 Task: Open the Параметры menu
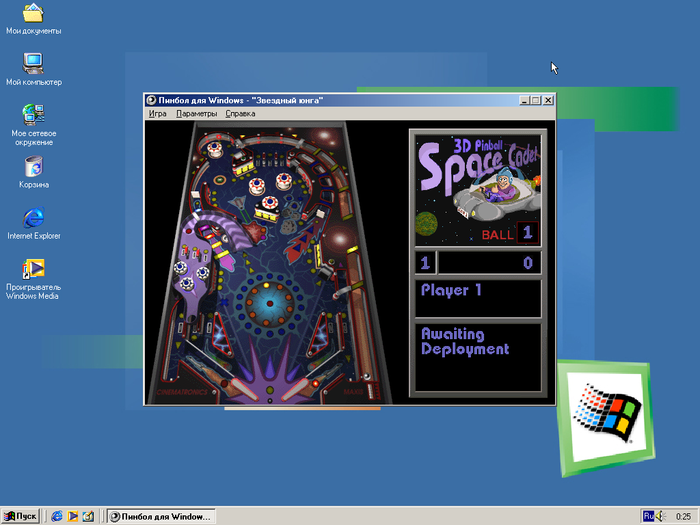(x=196, y=113)
